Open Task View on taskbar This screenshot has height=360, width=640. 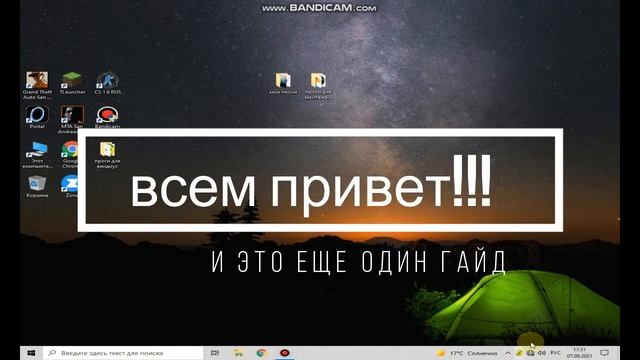(x=215, y=353)
